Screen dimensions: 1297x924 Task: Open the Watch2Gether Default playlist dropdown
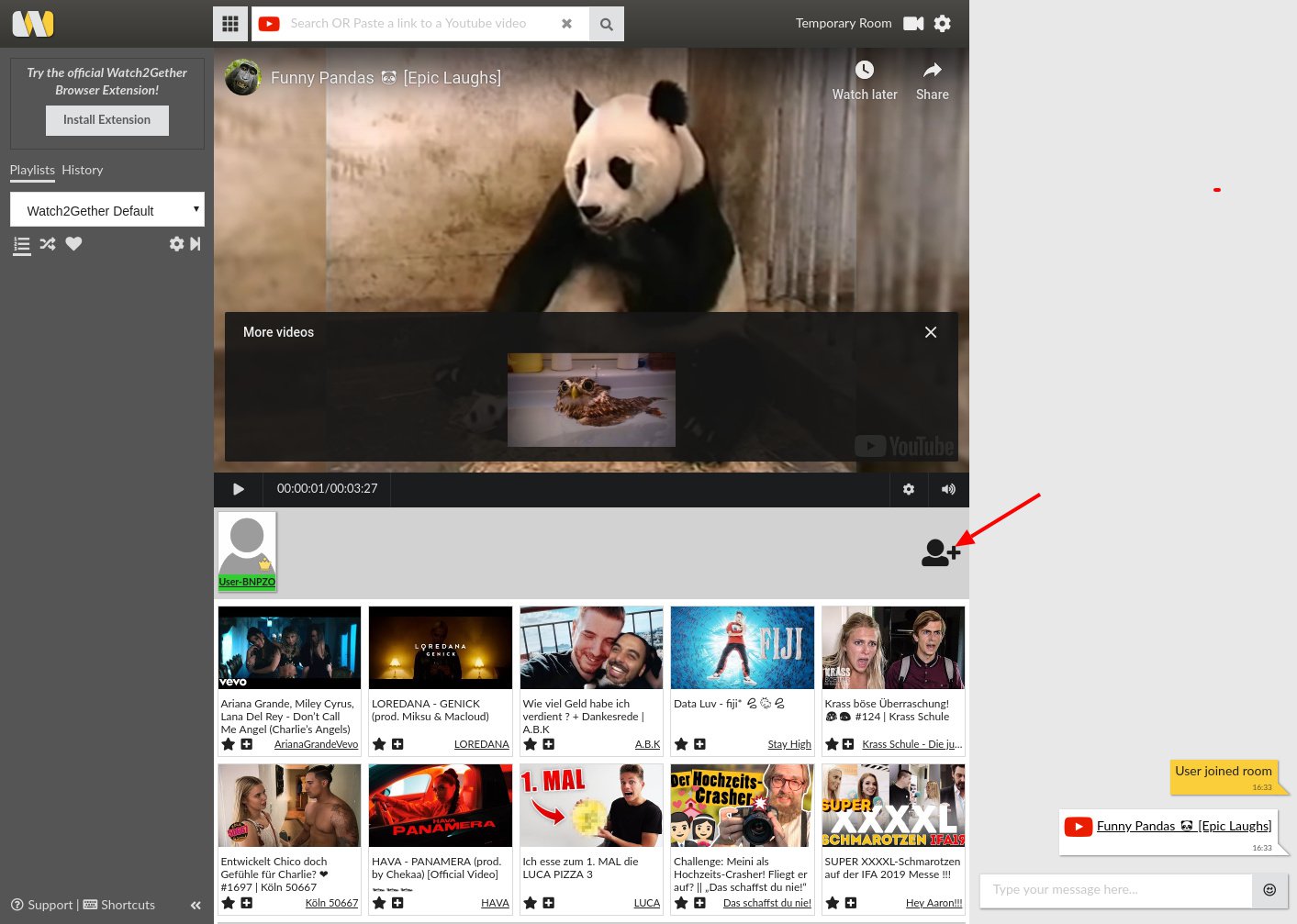(x=106, y=210)
